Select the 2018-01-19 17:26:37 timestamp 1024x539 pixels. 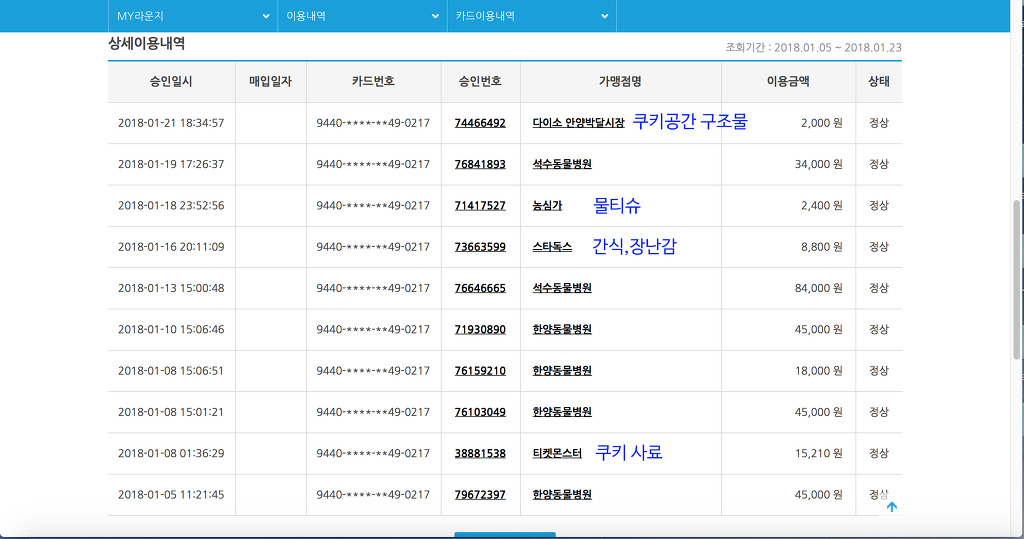tap(171, 164)
